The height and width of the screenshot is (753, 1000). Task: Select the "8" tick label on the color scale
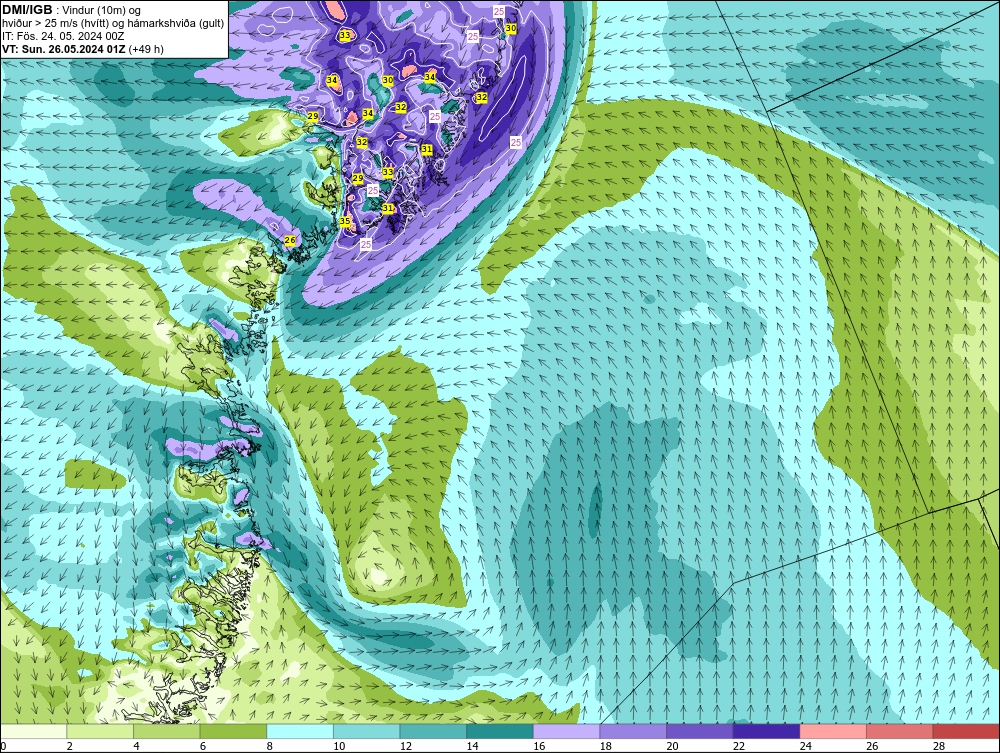coord(270,746)
